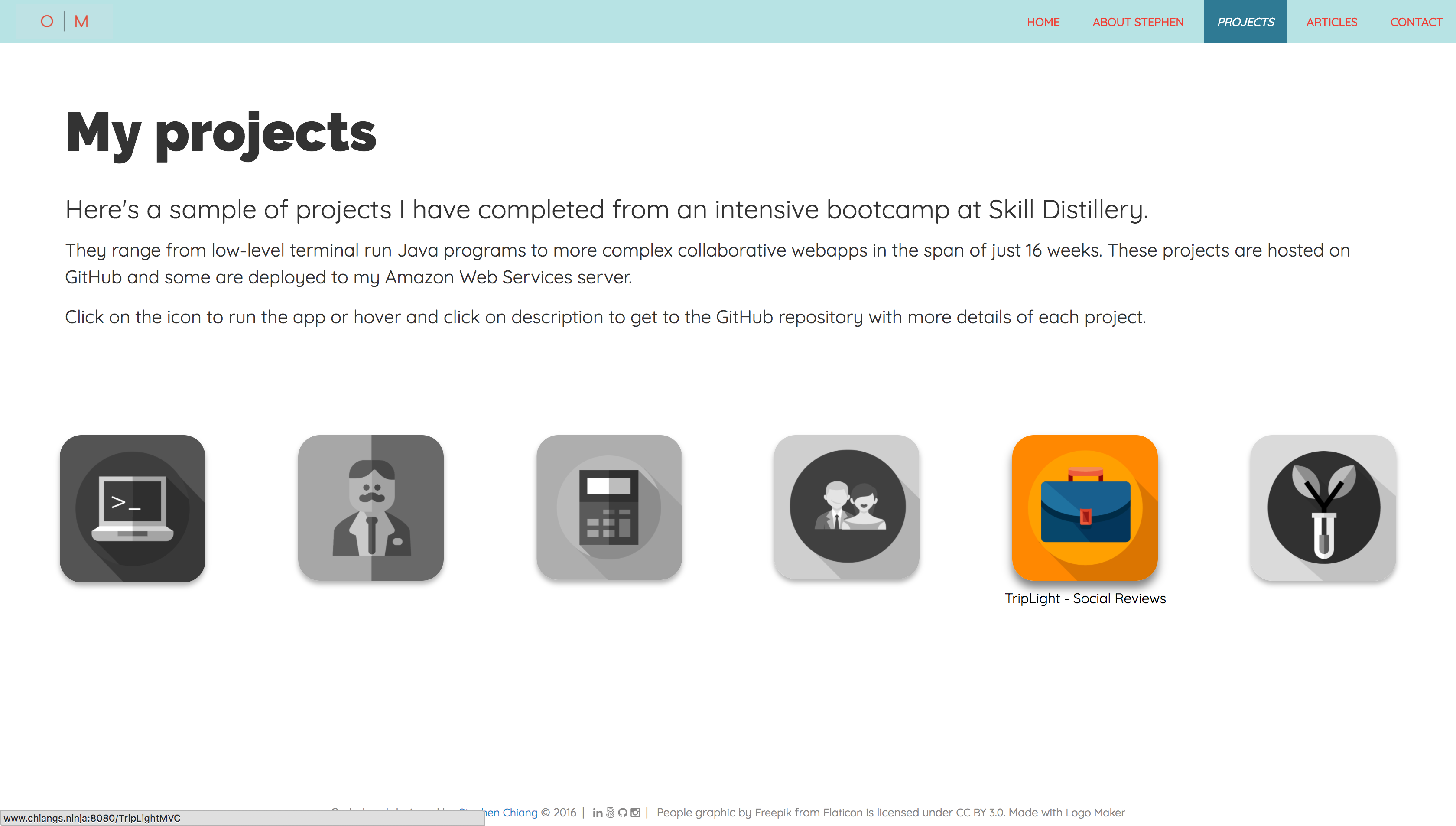Open the mustached businessman project icon
The image size is (1456, 826).
tap(371, 508)
